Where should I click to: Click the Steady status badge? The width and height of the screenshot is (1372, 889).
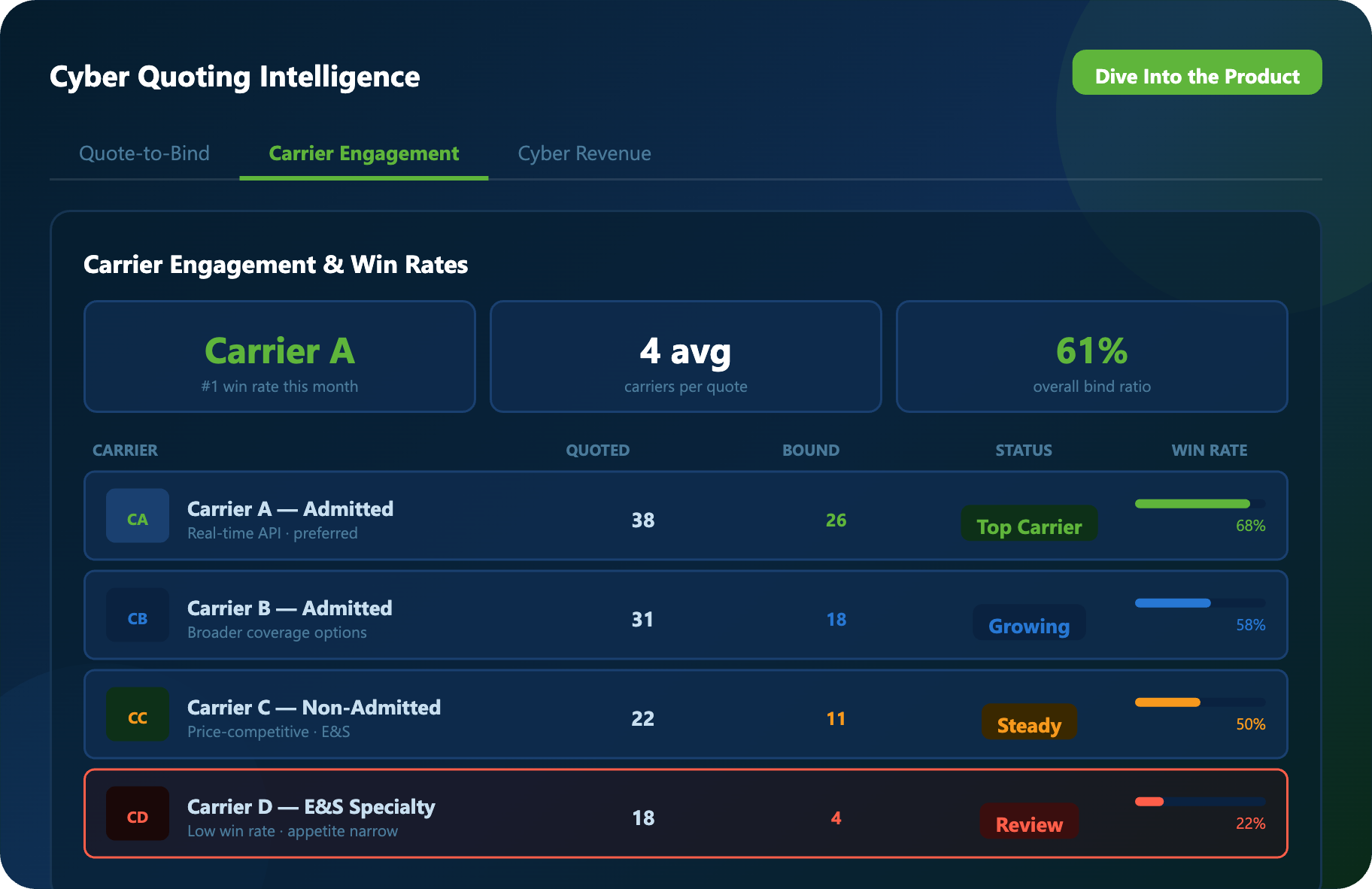[x=1028, y=724]
